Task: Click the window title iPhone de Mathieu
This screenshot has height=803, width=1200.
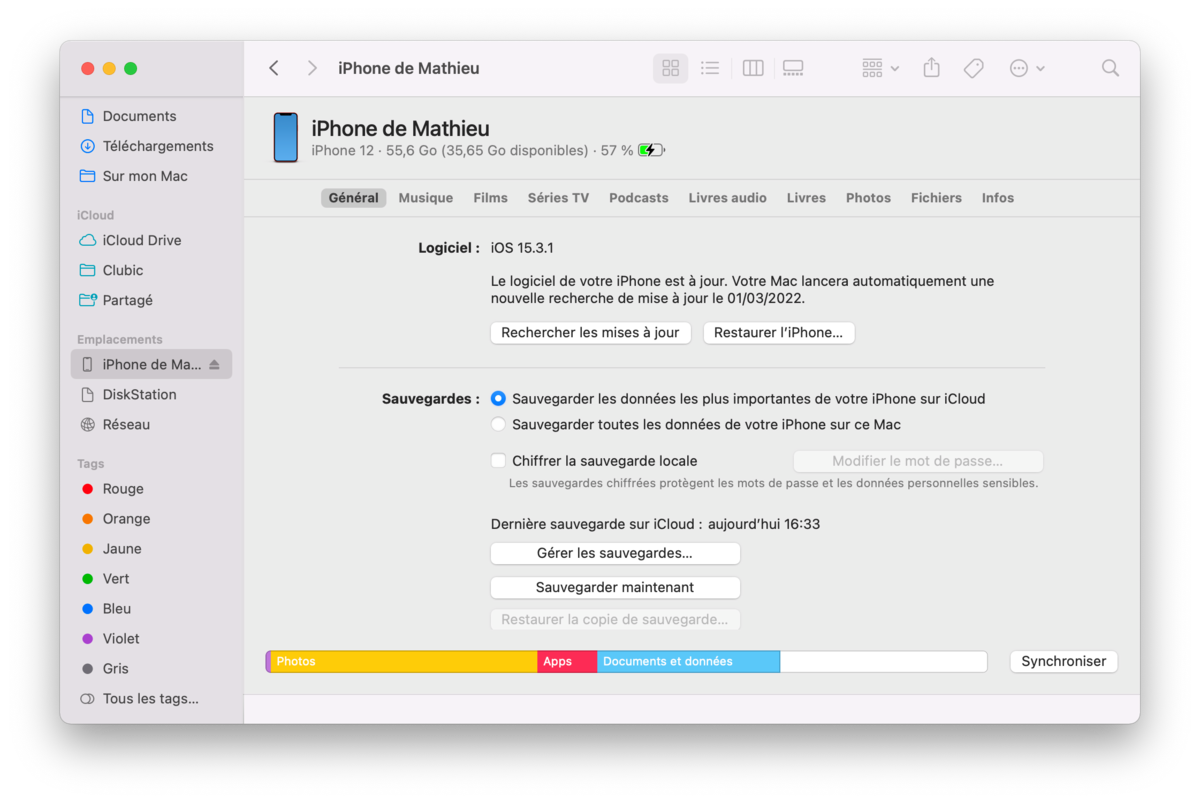Action: click(x=409, y=68)
